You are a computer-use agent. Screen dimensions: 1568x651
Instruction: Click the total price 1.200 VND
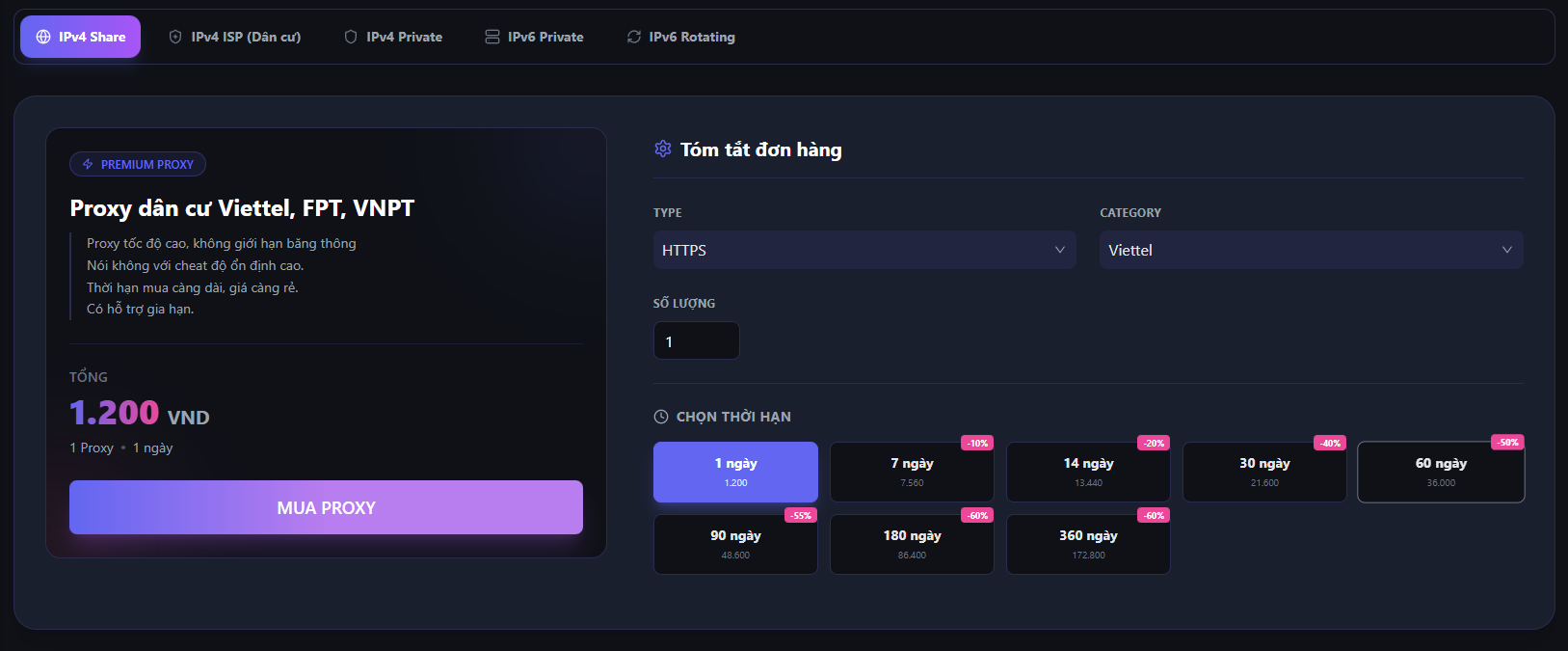click(x=140, y=414)
